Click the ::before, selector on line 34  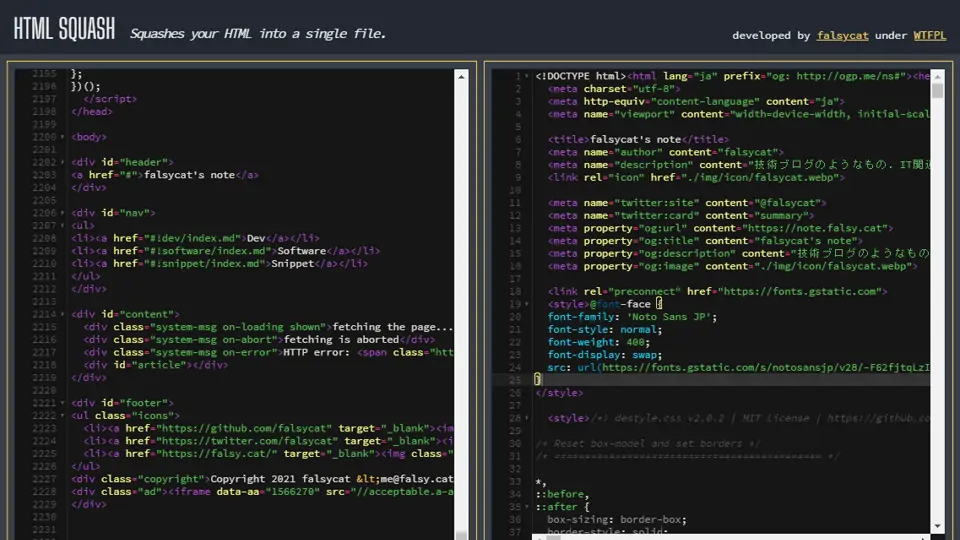(x=563, y=494)
